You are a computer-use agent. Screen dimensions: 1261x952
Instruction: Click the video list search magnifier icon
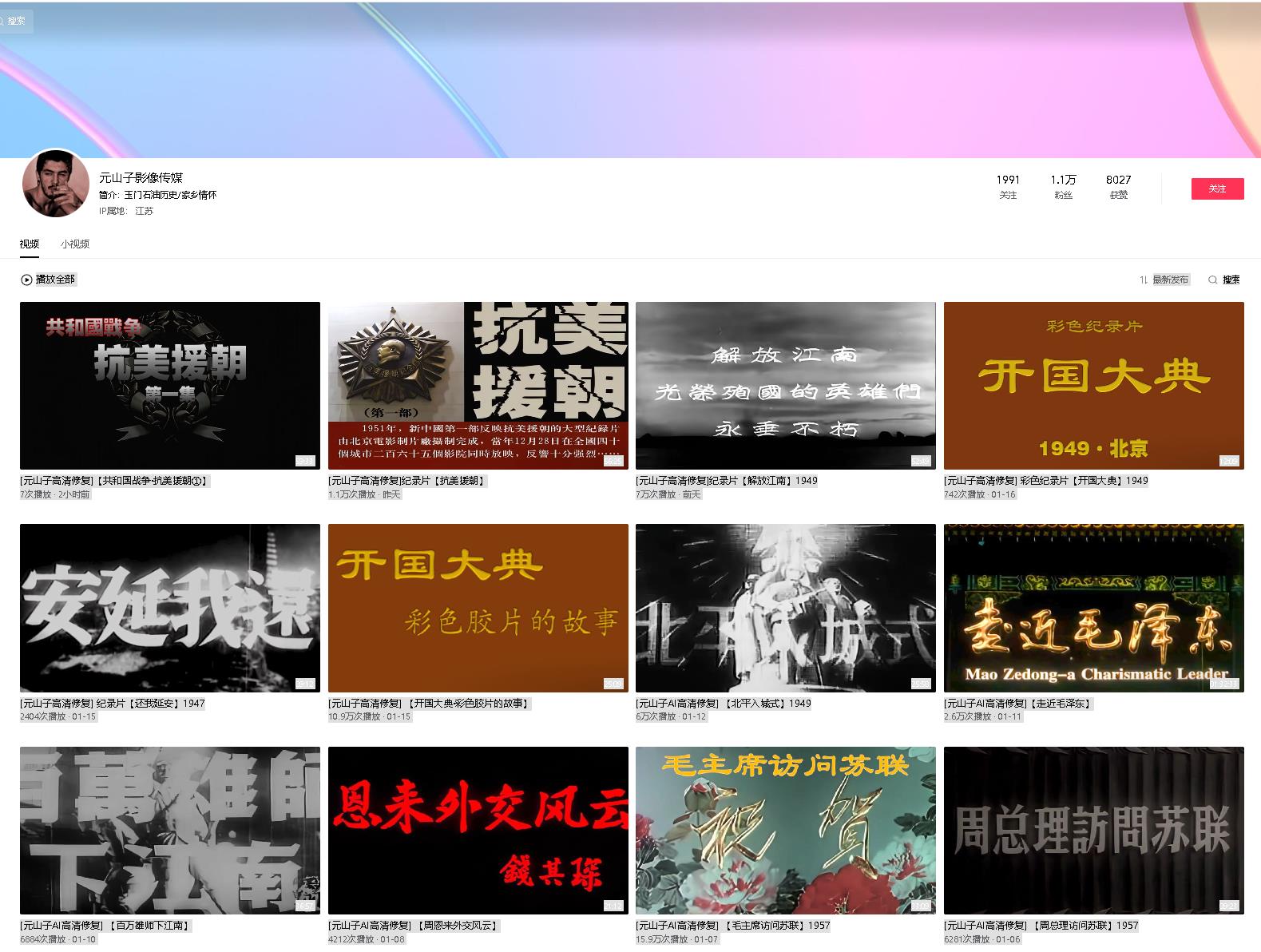click(1212, 280)
